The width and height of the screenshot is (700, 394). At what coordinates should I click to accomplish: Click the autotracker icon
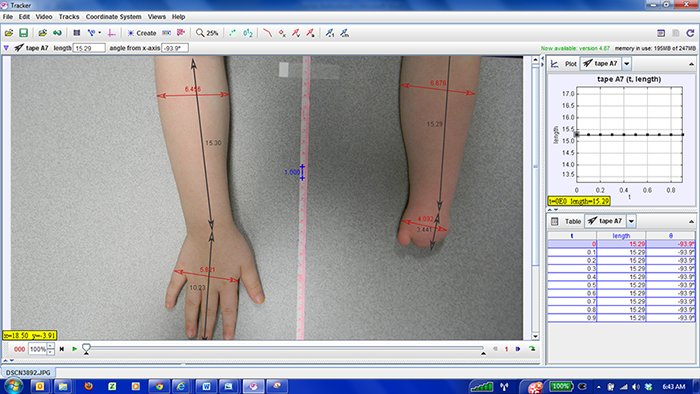click(x=181, y=33)
